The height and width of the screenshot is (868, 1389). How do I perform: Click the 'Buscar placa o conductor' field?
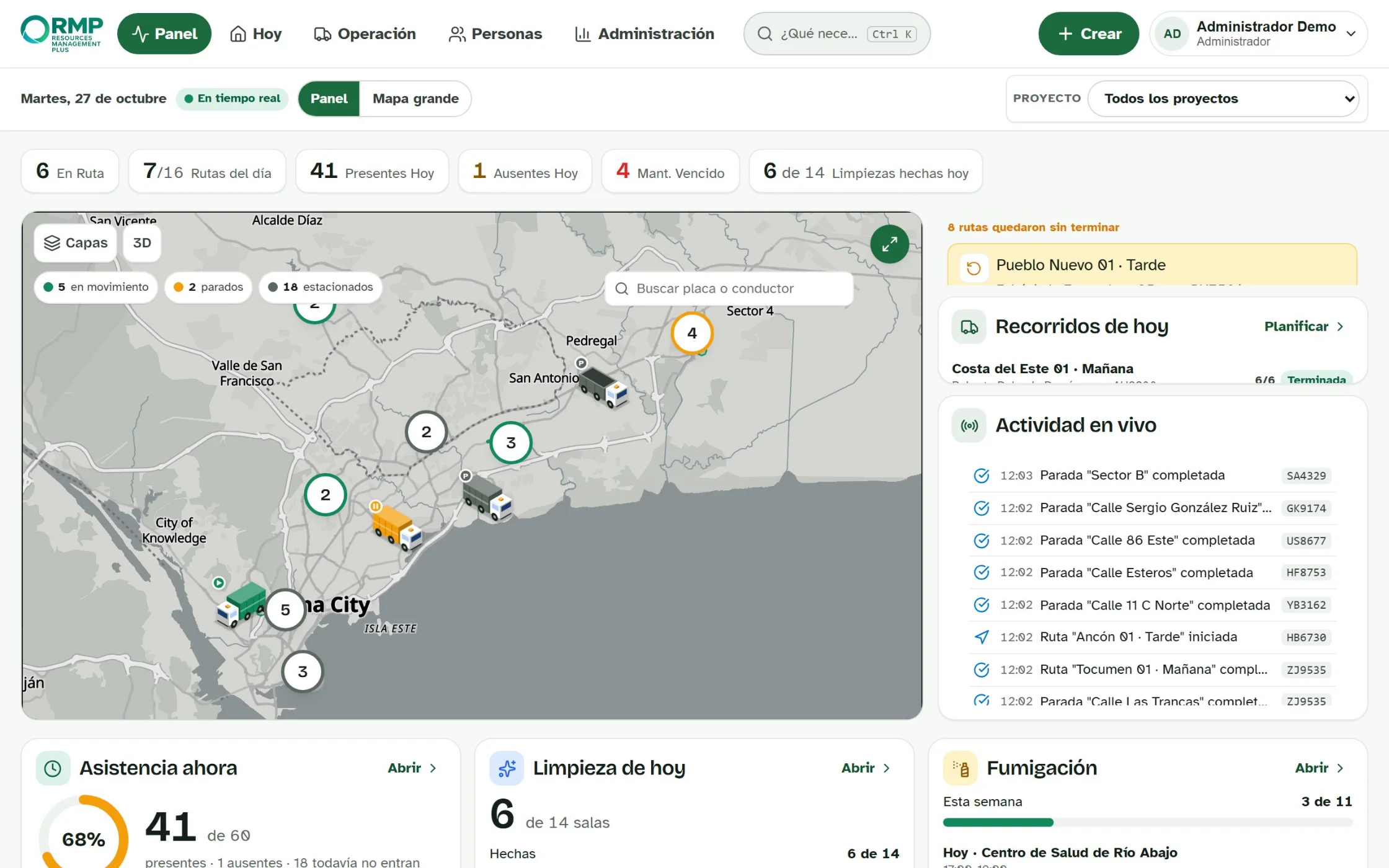[x=729, y=288]
